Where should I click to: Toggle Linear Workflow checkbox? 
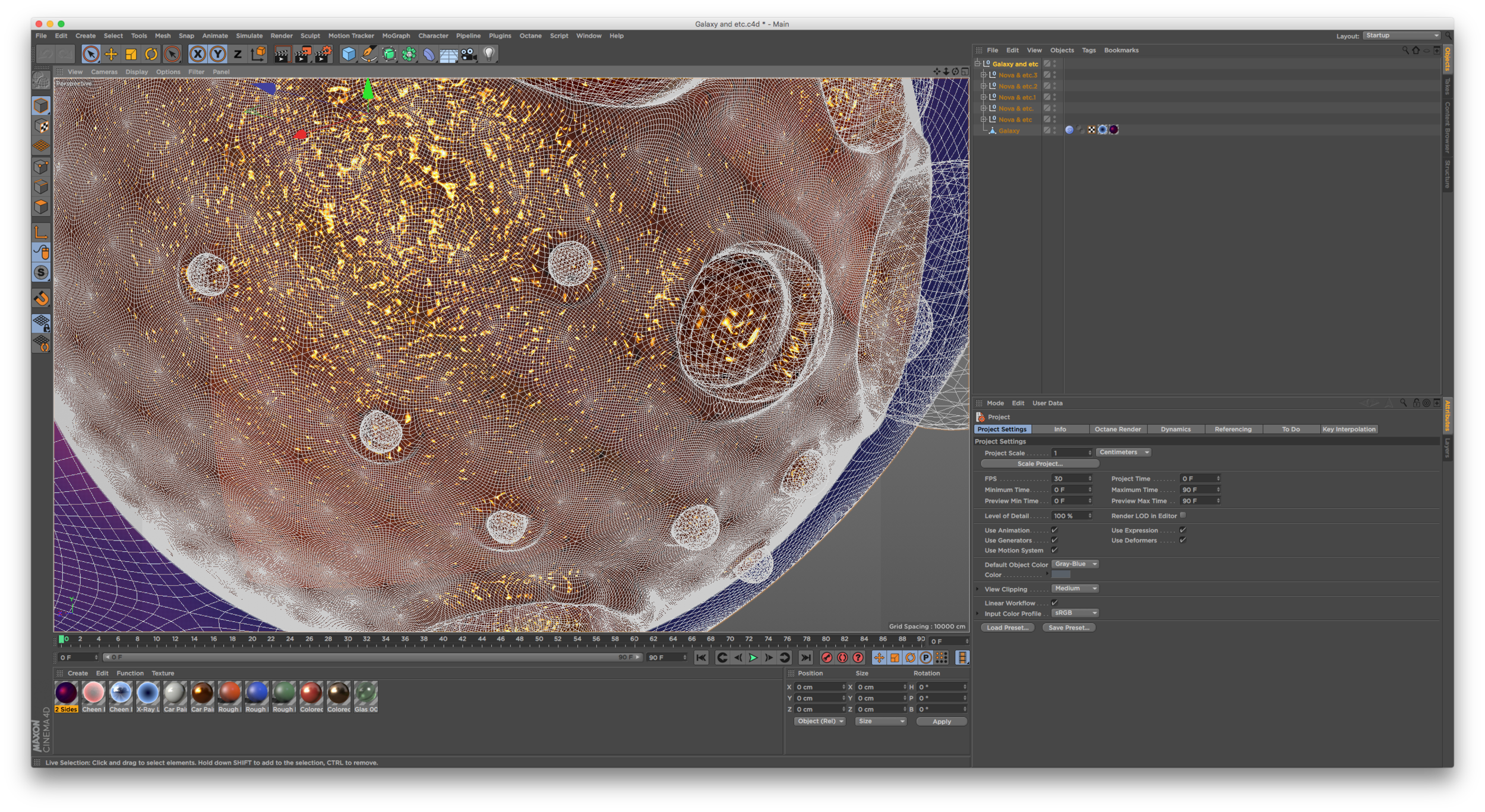click(x=1054, y=602)
